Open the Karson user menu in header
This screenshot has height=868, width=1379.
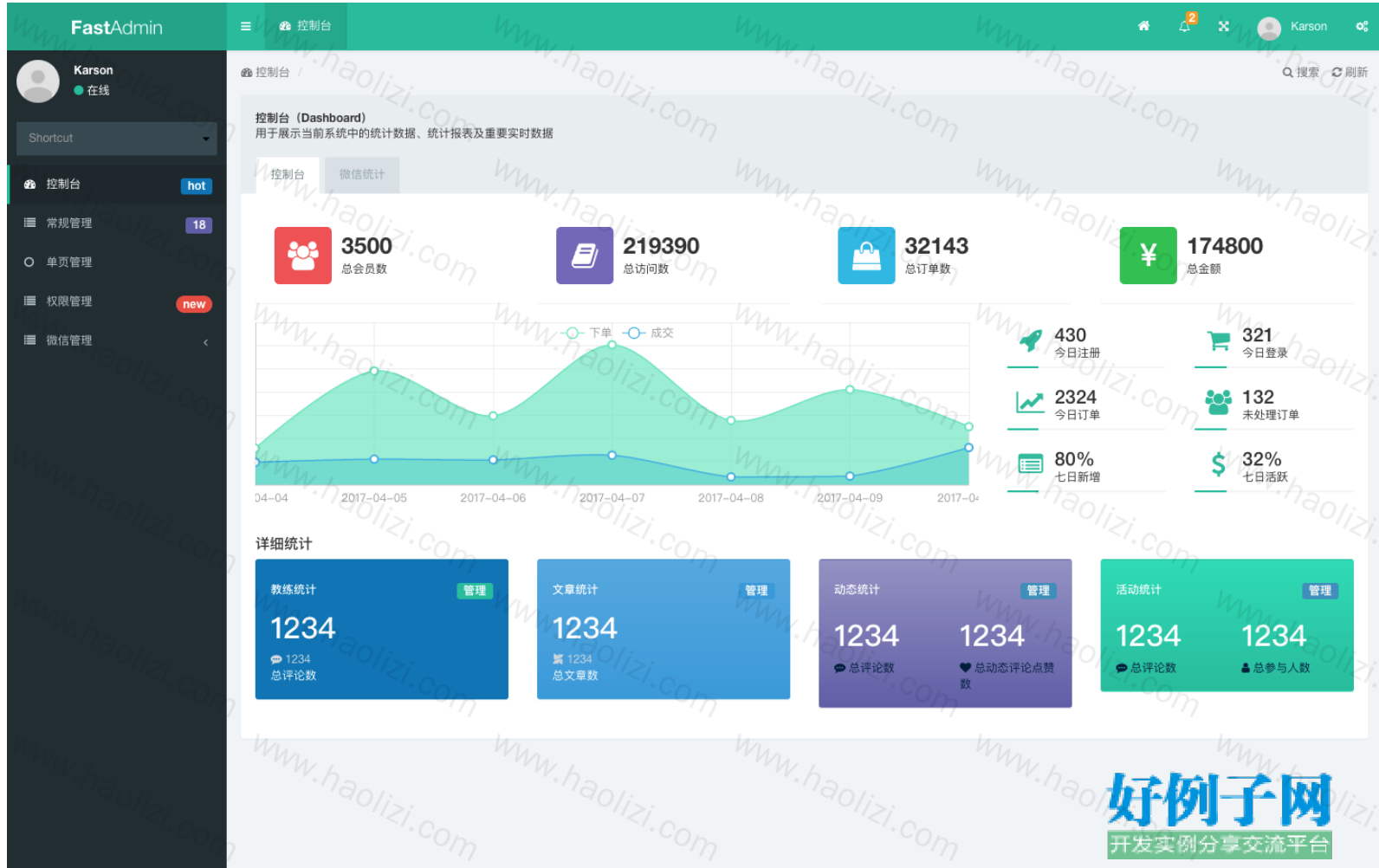click(x=1292, y=27)
